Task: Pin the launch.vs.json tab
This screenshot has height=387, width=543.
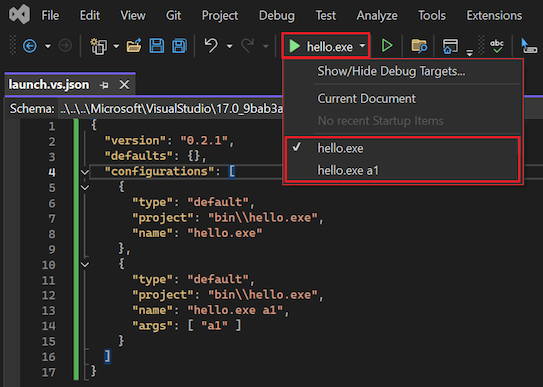Action: click(x=104, y=85)
